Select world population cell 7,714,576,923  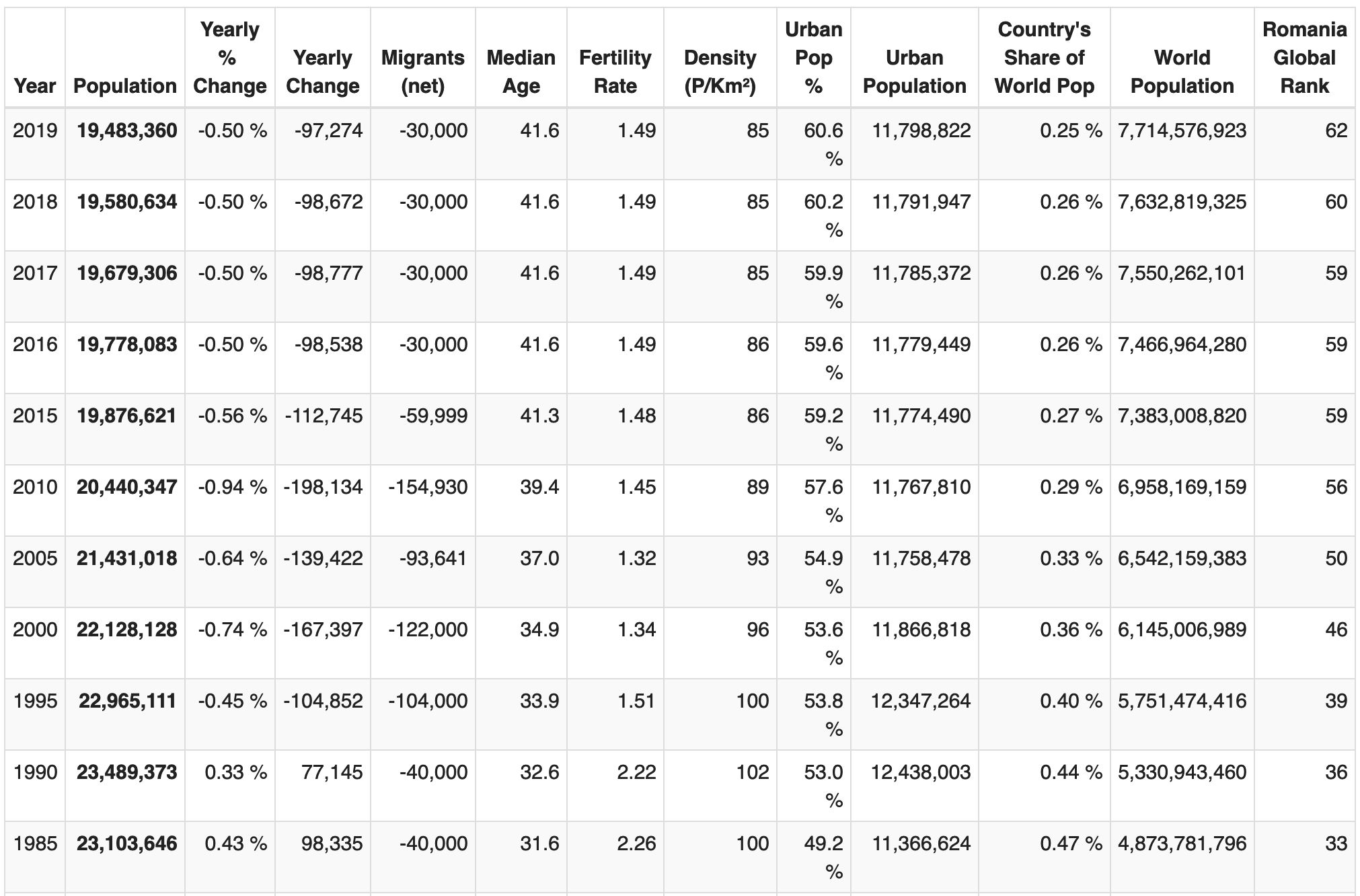(1182, 130)
